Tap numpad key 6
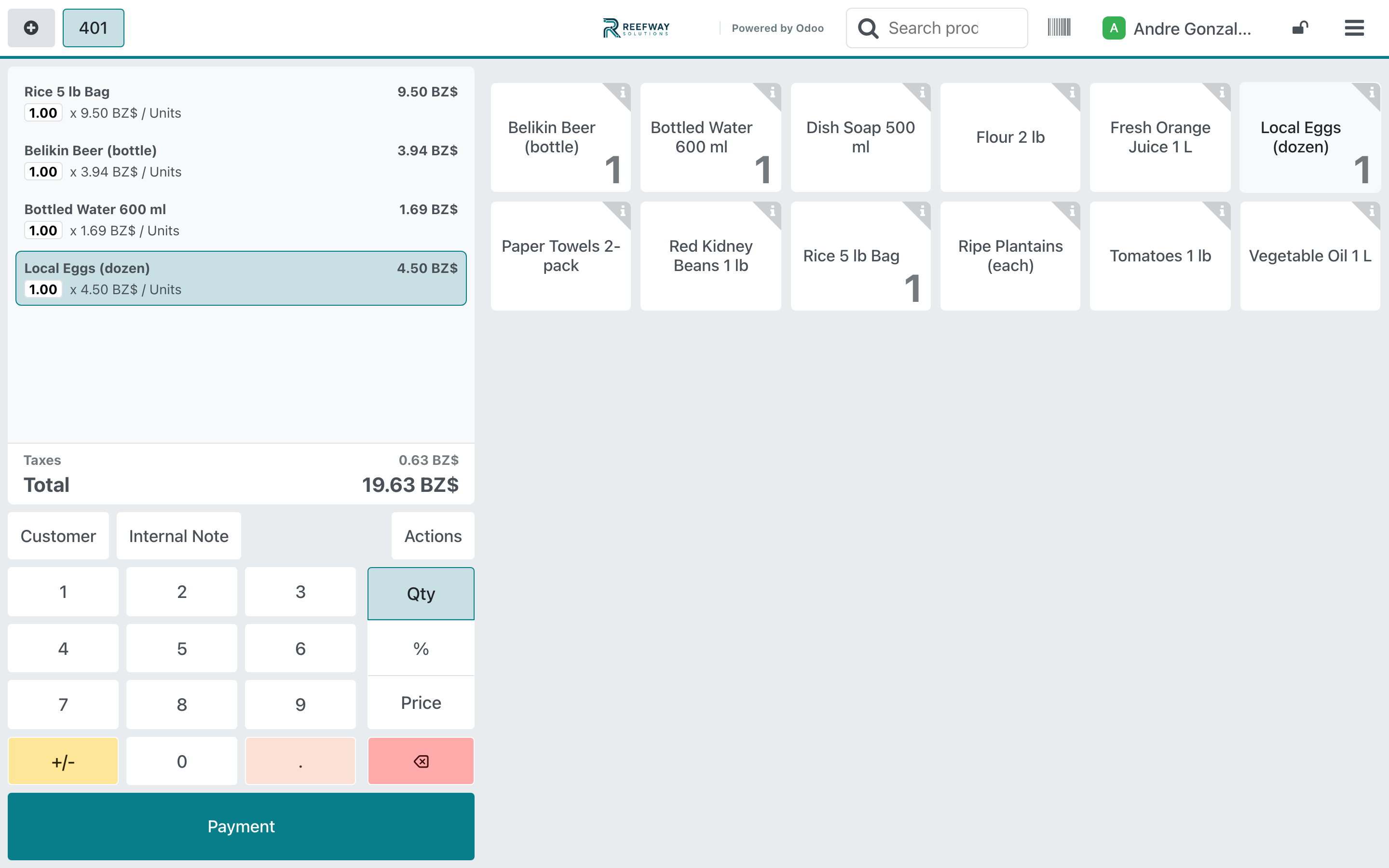 click(x=300, y=648)
